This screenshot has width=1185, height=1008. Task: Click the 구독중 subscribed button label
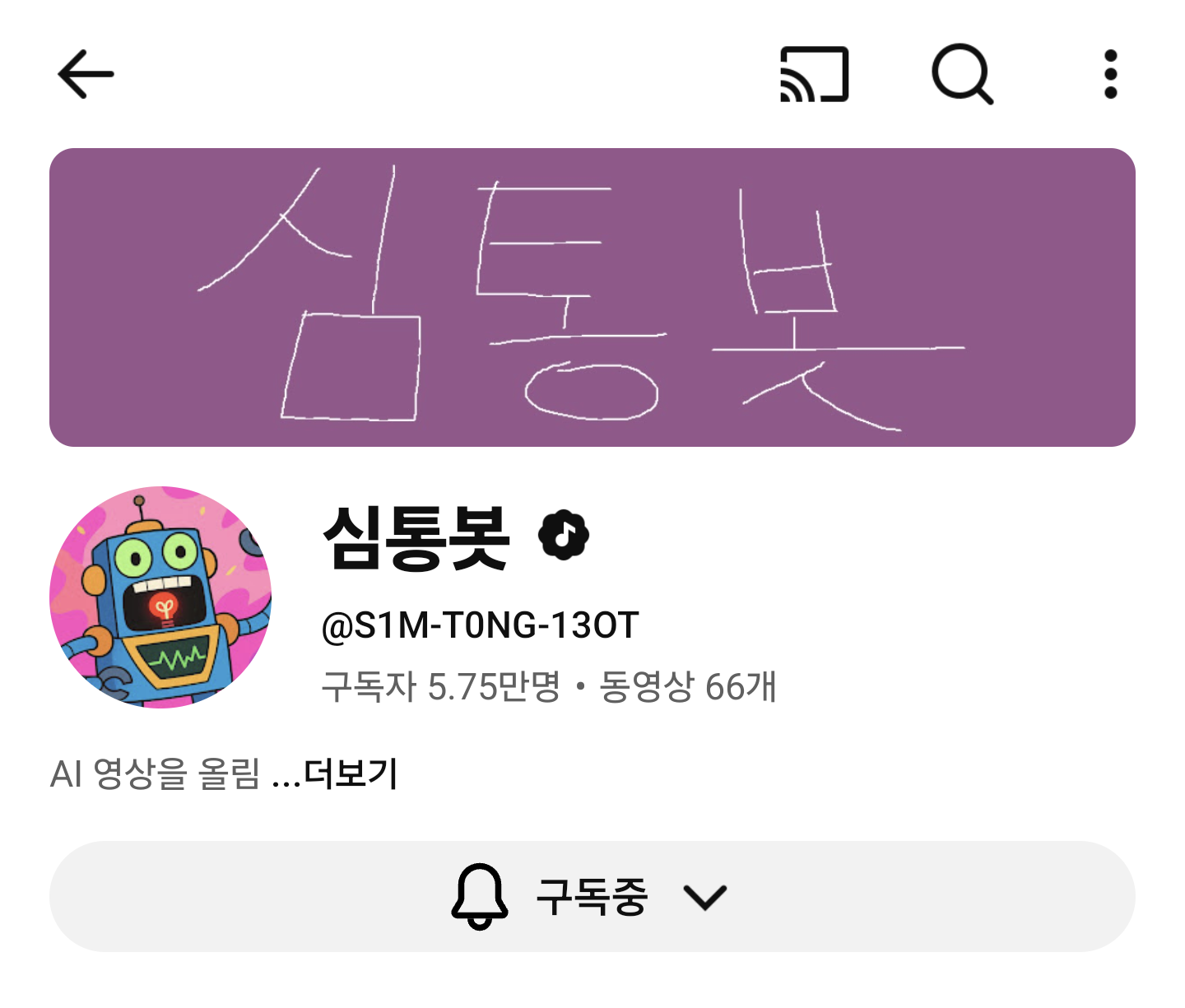[x=592, y=896]
